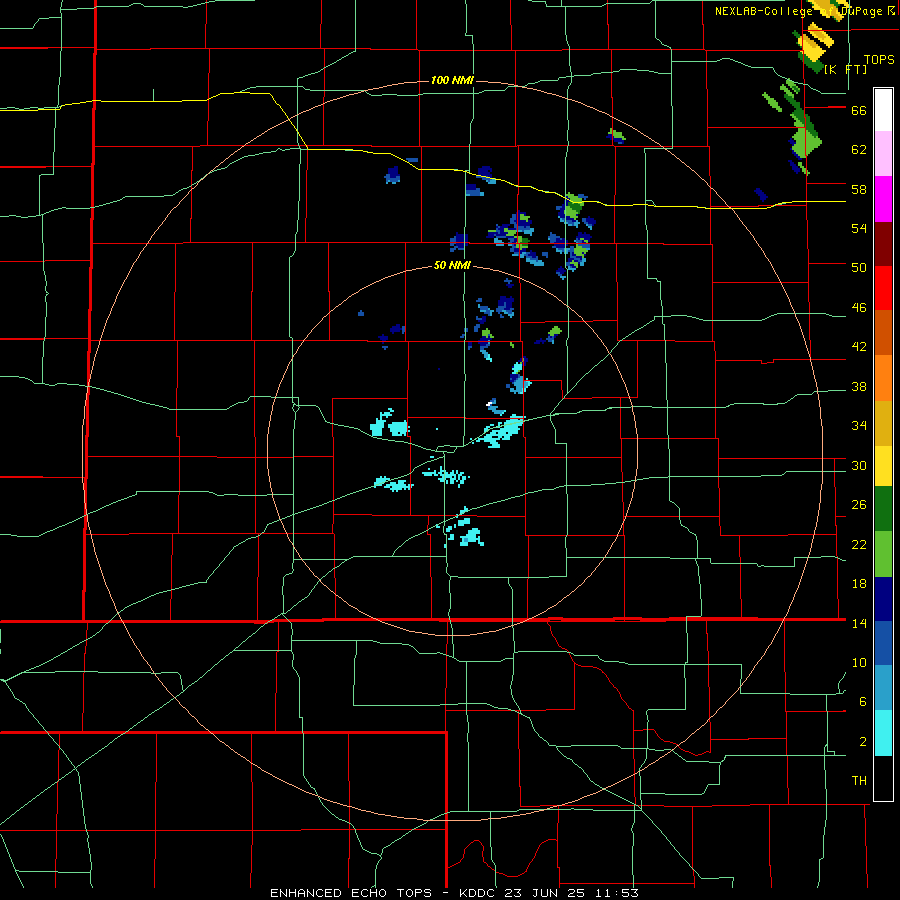The height and width of the screenshot is (900, 900).
Task: Click the "100 NMI" range ring label
Action: [x=452, y=80]
